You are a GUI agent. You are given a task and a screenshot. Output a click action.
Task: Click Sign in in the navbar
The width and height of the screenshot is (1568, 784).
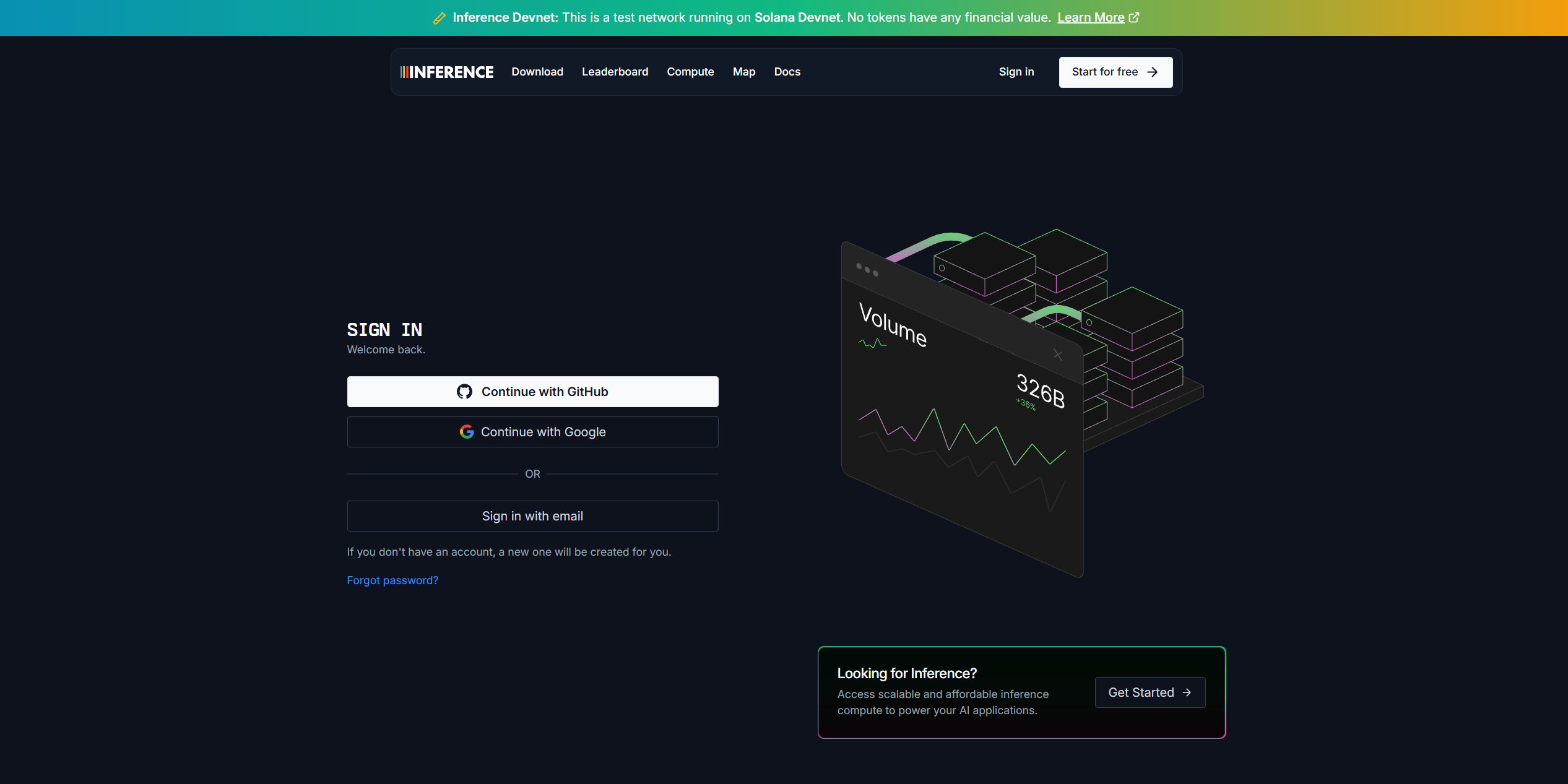1016,72
